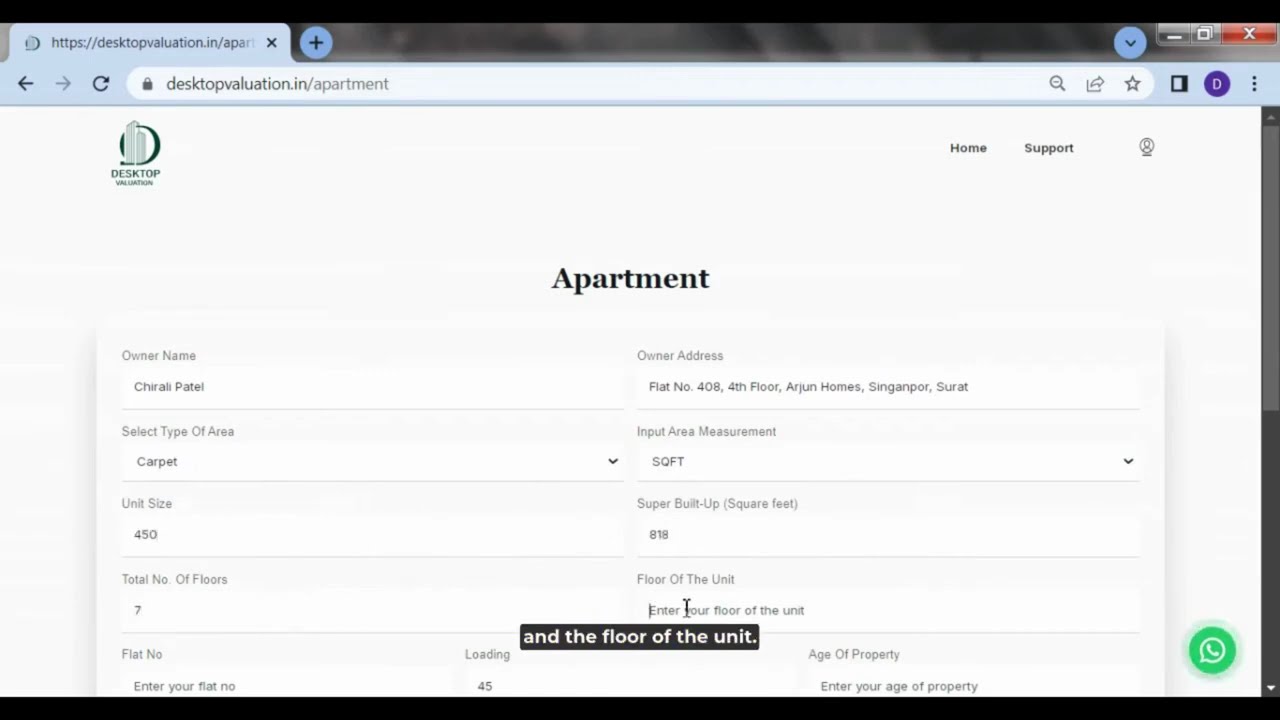This screenshot has height=720, width=1280.
Task: Open the tab search dropdown arrow
Action: click(x=1130, y=43)
